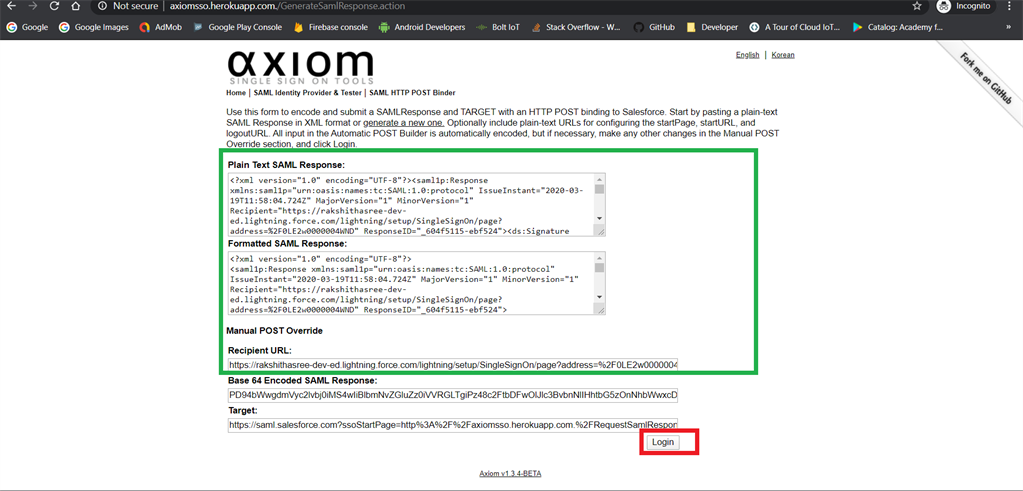Open Bolt IoT bookmark
The image size is (1023, 491).
pyautogui.click(x=498, y=27)
